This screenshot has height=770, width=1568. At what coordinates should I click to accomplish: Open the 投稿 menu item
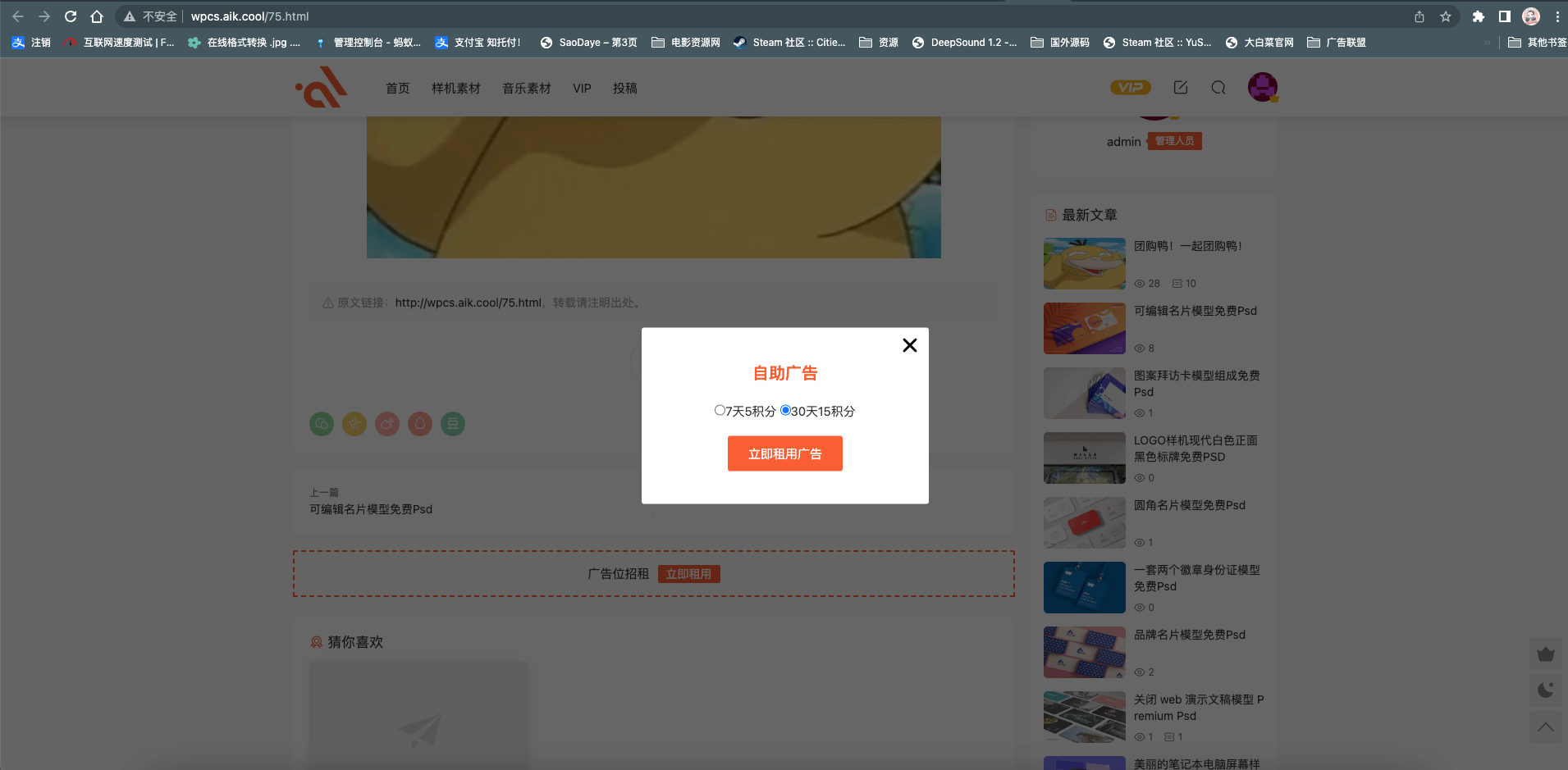pos(625,88)
